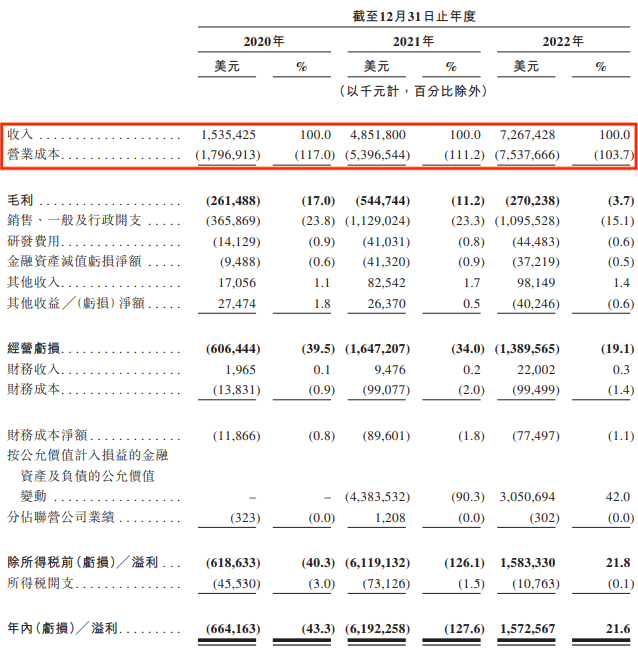
Task: Select the 2020 revenue value 1,535,425
Action: click(228, 134)
